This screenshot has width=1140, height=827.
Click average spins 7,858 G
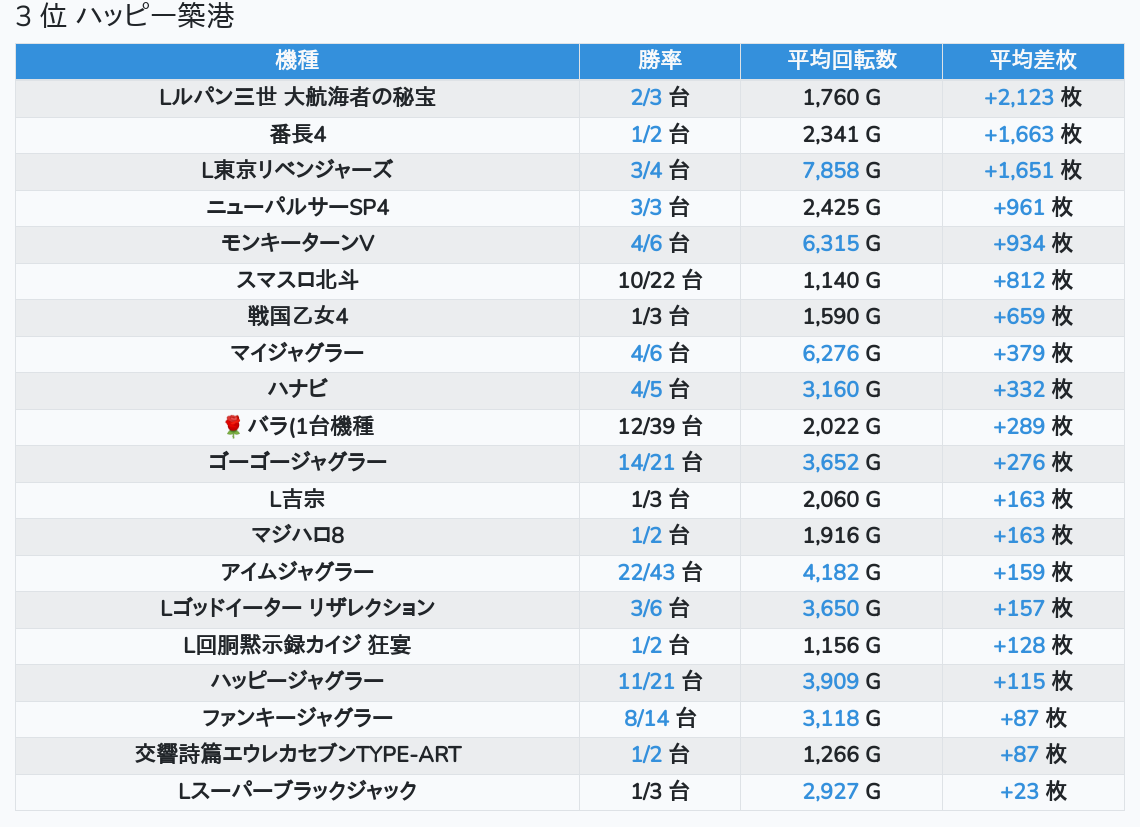click(x=842, y=171)
